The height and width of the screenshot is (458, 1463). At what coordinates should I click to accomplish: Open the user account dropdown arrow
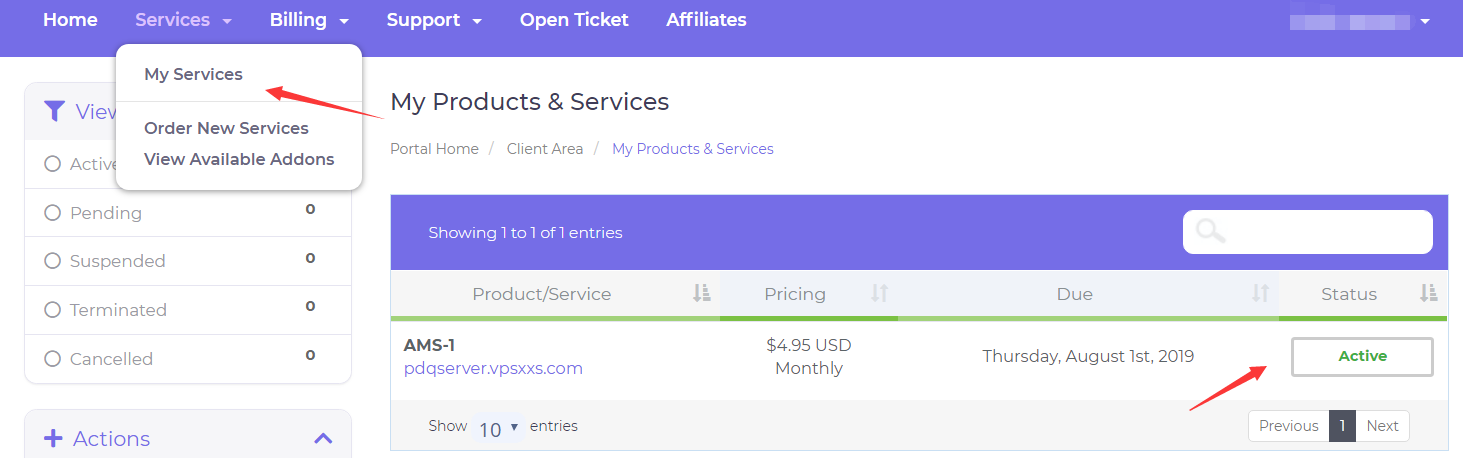1425,21
